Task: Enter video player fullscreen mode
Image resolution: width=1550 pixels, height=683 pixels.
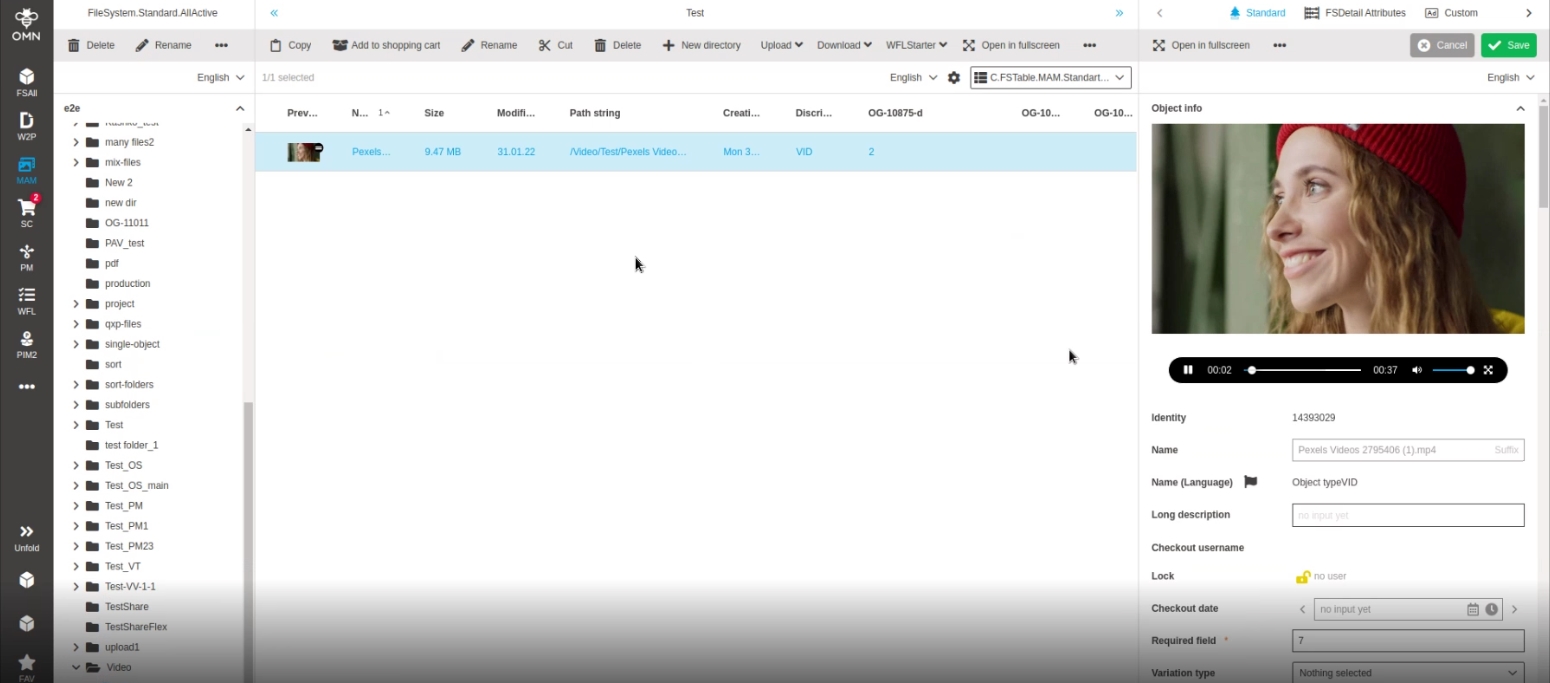Action: (x=1488, y=370)
